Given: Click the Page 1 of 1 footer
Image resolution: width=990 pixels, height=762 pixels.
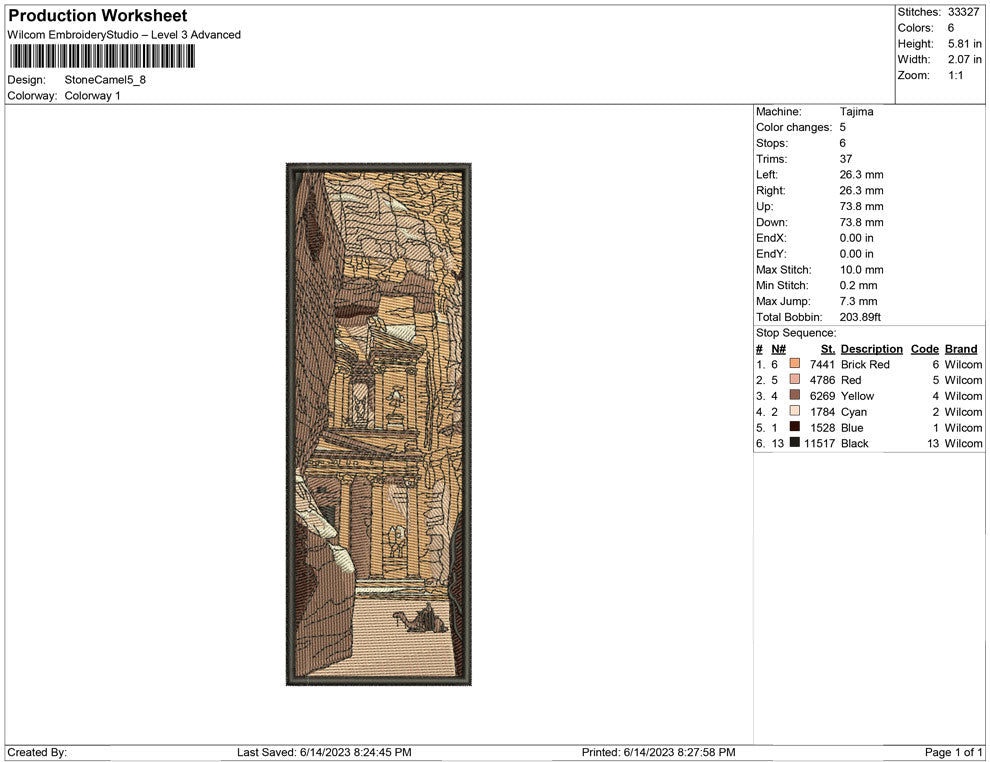Looking at the screenshot, I should (954, 752).
